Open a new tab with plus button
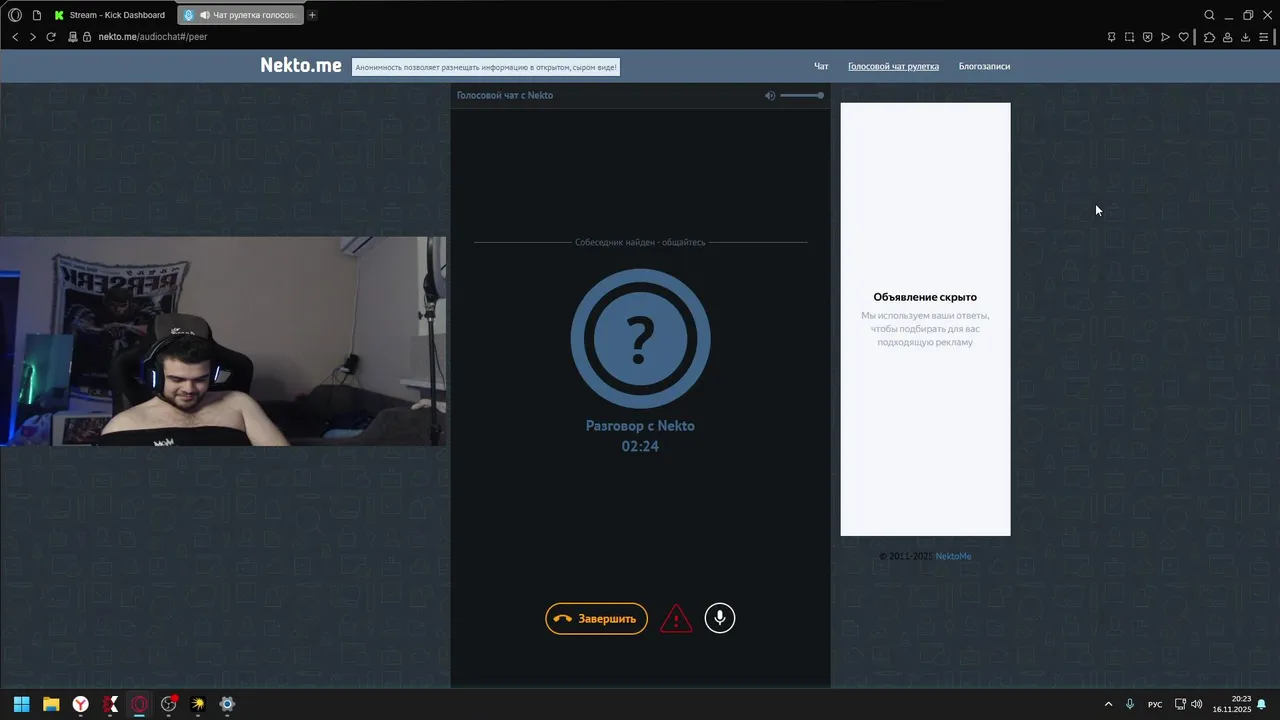 (x=312, y=15)
